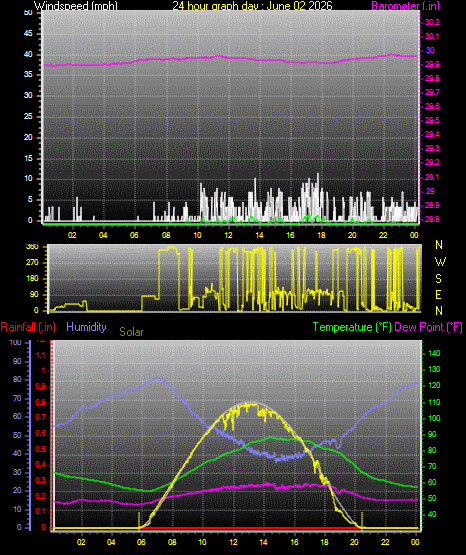Click the 270 degree wind direction tick
Viewport: 466px width, 555px height.
click(33, 263)
